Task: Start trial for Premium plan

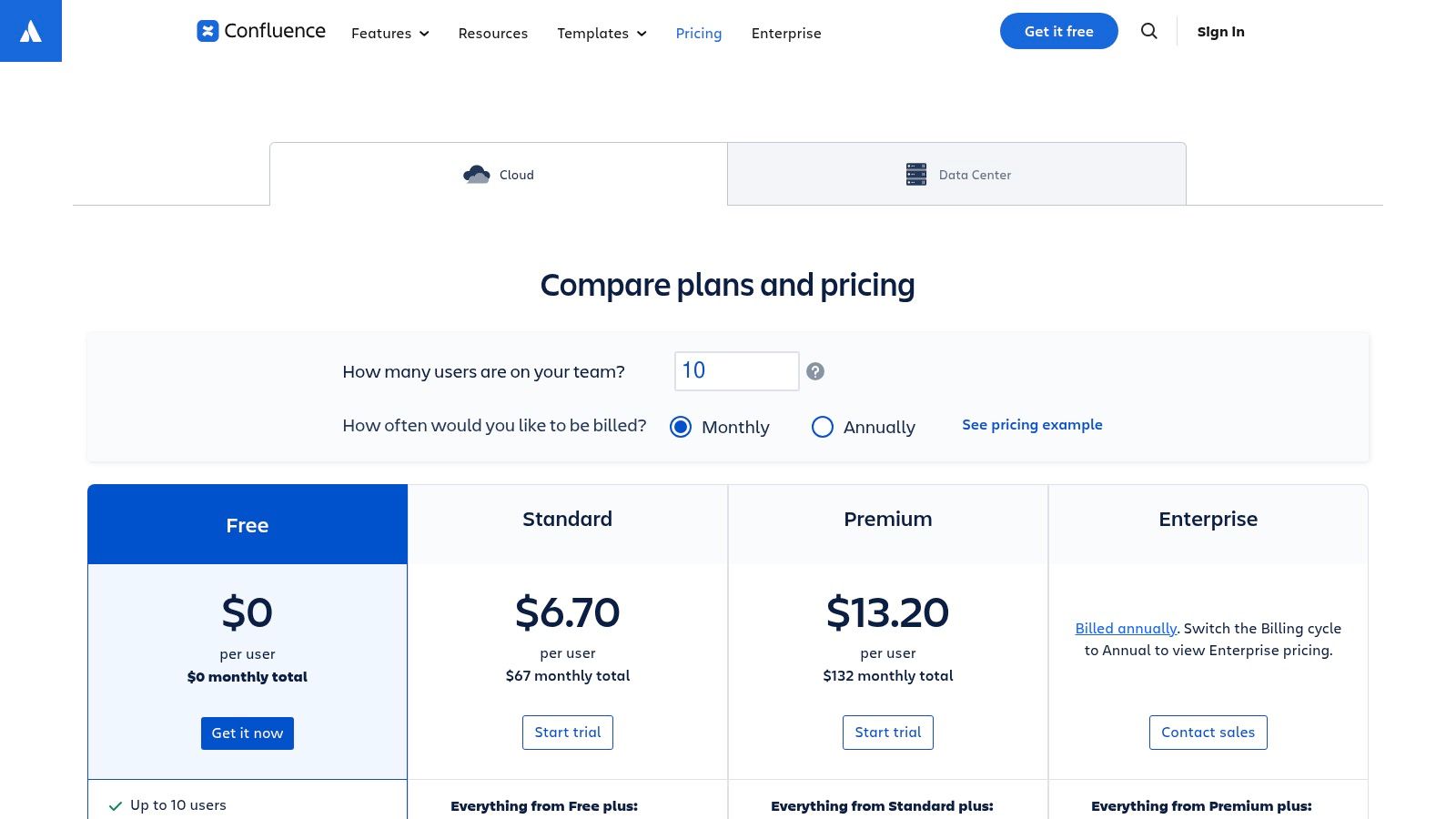Action: pos(887,733)
